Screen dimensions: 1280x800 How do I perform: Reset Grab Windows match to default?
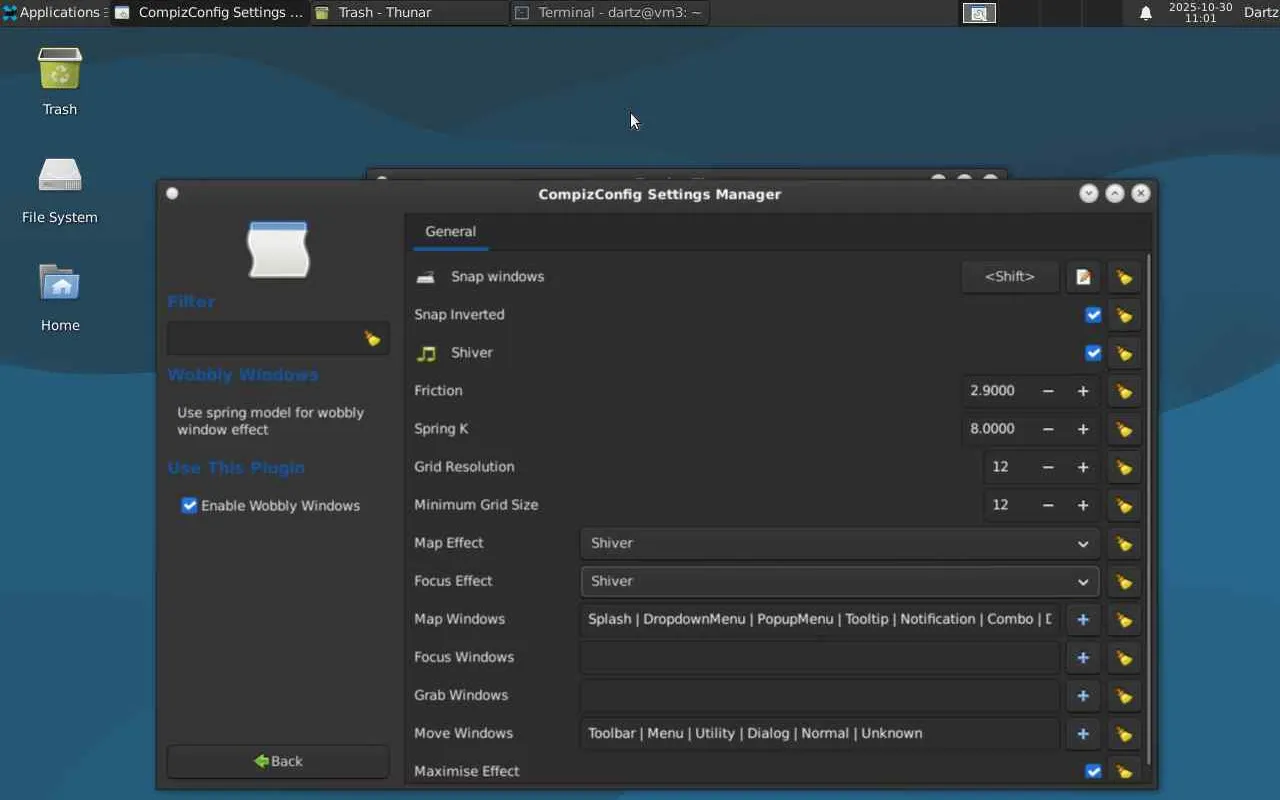click(x=1124, y=695)
